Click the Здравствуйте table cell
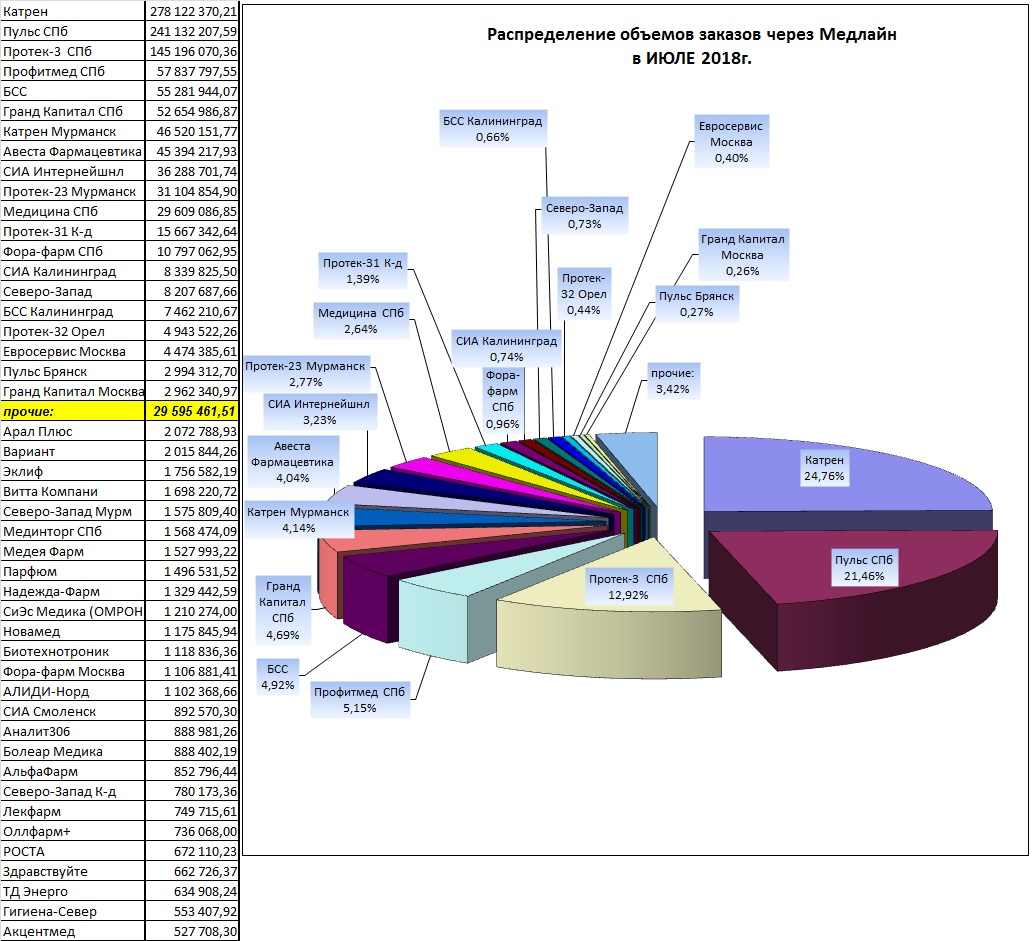This screenshot has height=941, width=1034. [73, 872]
